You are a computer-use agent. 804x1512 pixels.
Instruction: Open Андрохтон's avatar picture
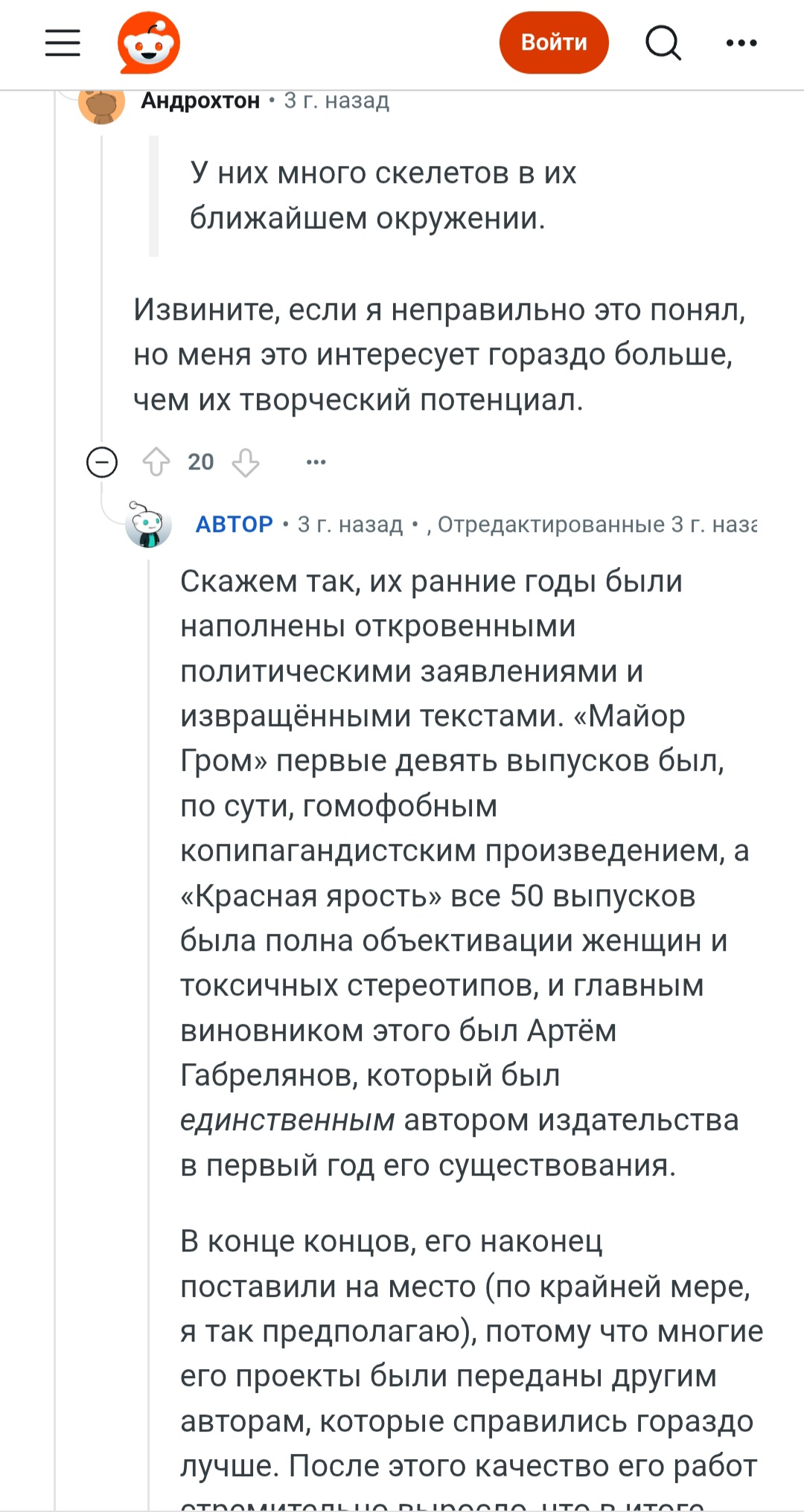[101, 104]
